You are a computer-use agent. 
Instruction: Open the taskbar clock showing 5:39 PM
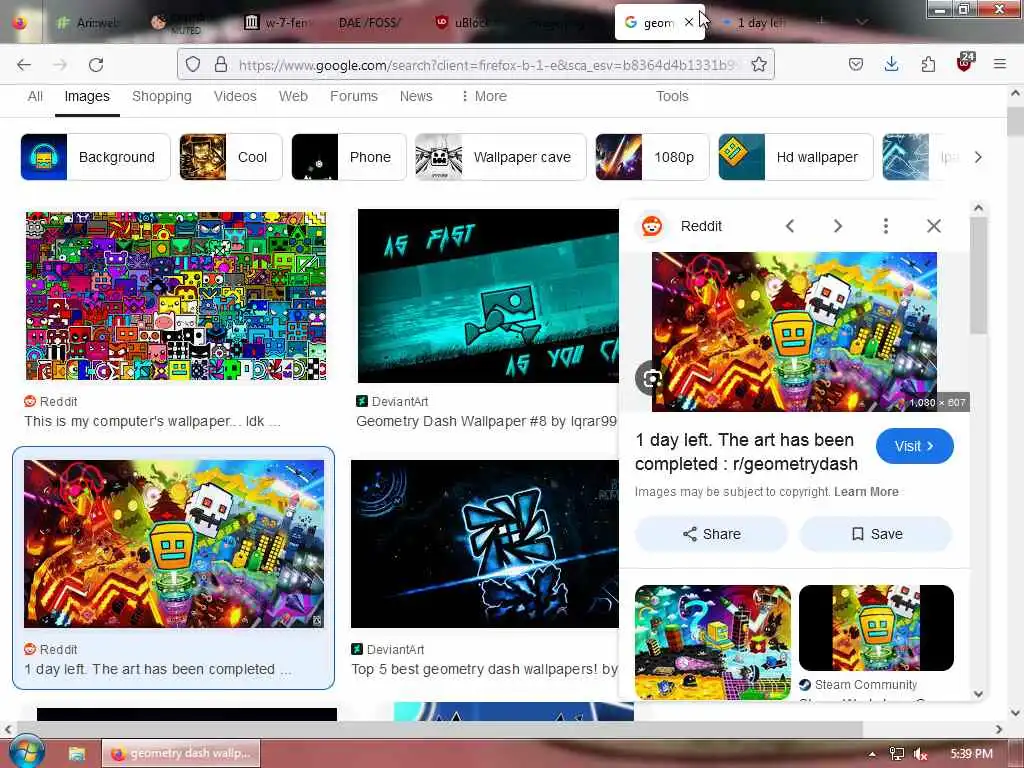(x=971, y=754)
